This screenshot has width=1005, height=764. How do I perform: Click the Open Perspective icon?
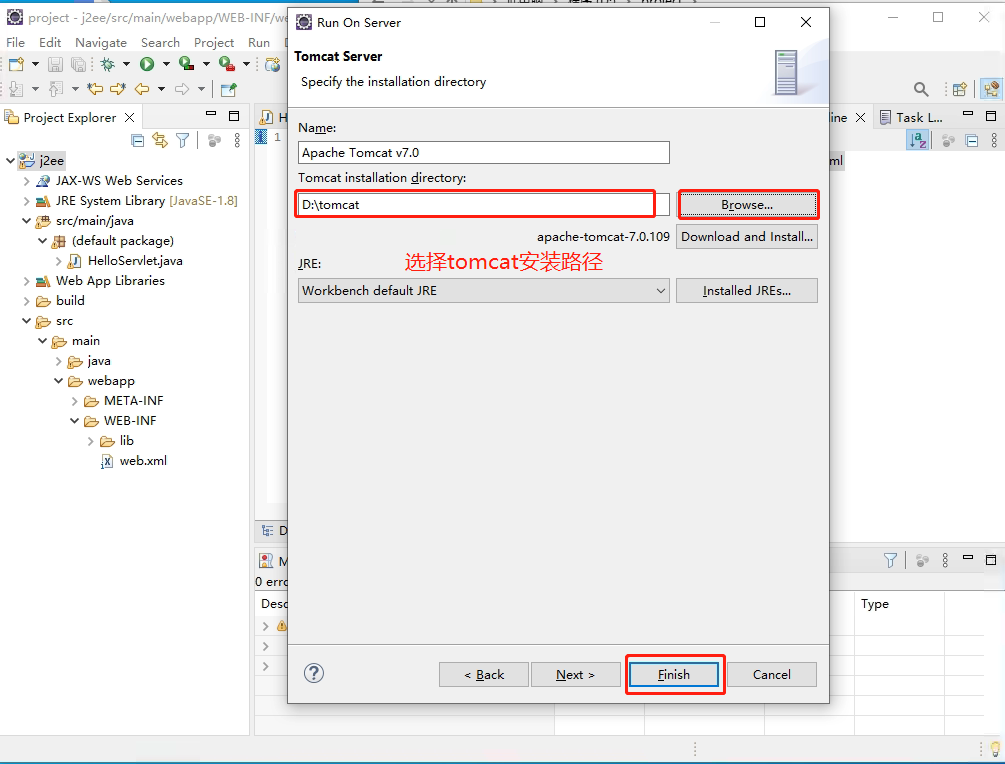coord(959,89)
